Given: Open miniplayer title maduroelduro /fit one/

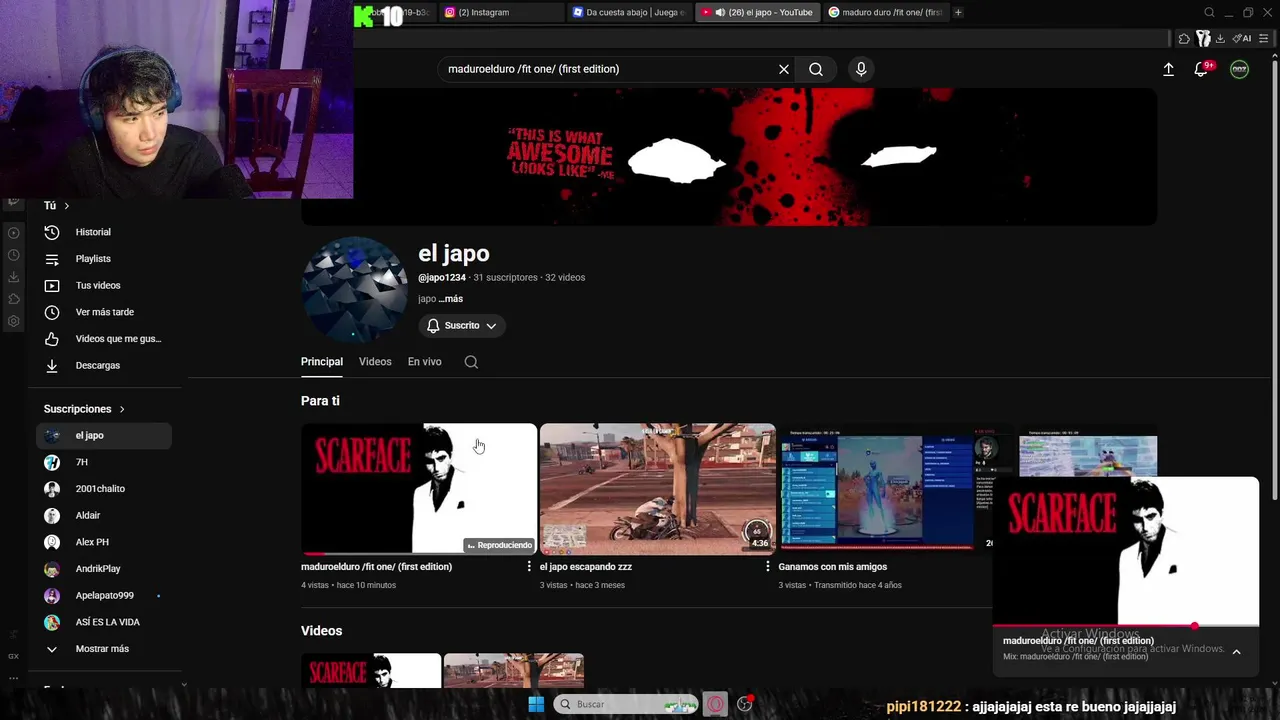Looking at the screenshot, I should coord(1078,641).
